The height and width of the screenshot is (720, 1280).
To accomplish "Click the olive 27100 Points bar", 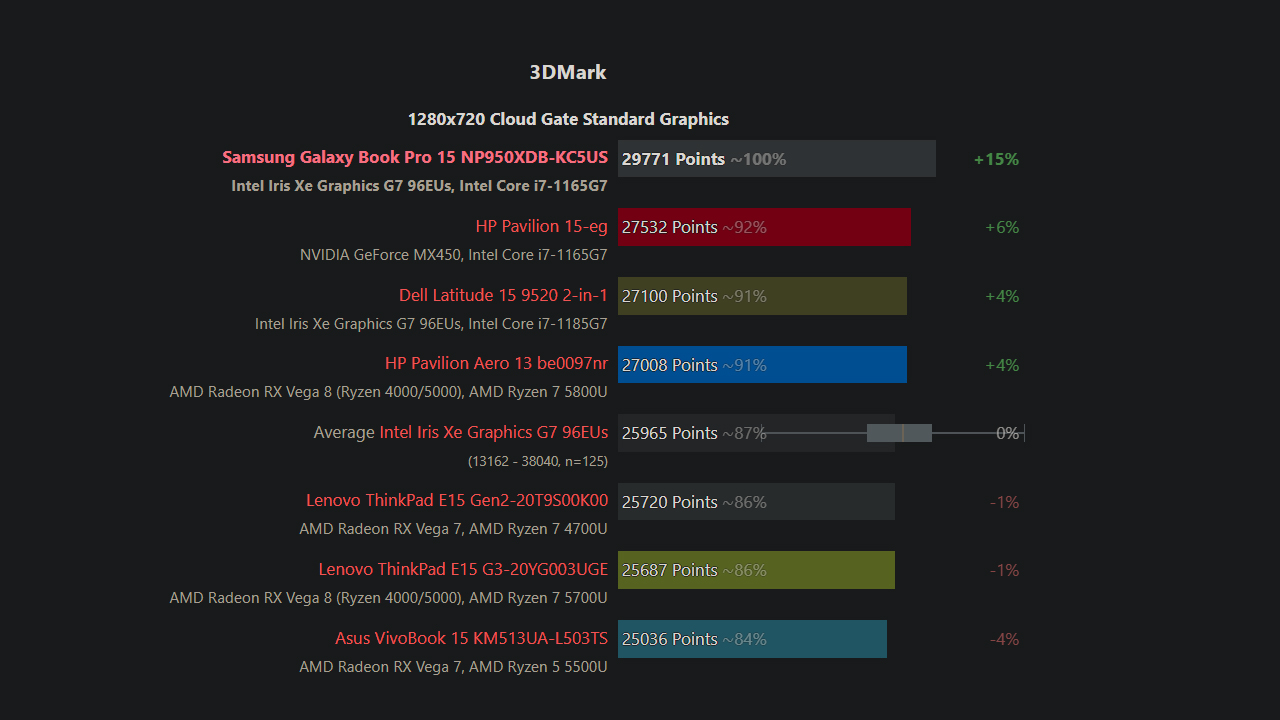I will (762, 296).
